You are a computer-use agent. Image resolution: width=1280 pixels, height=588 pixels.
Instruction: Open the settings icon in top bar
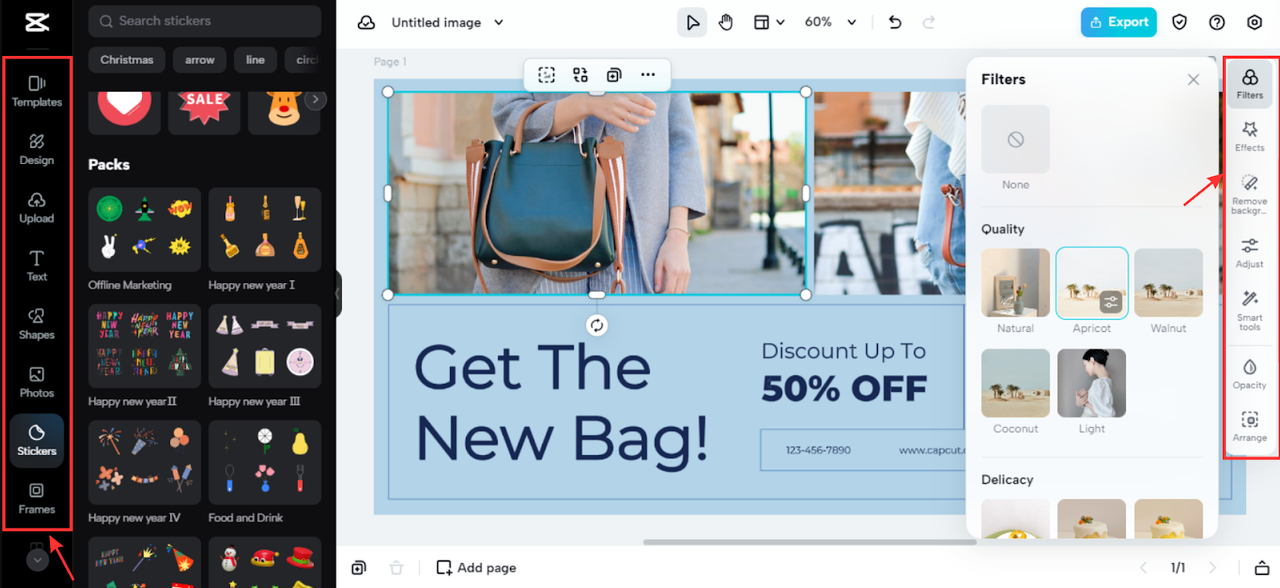[x=1255, y=22]
